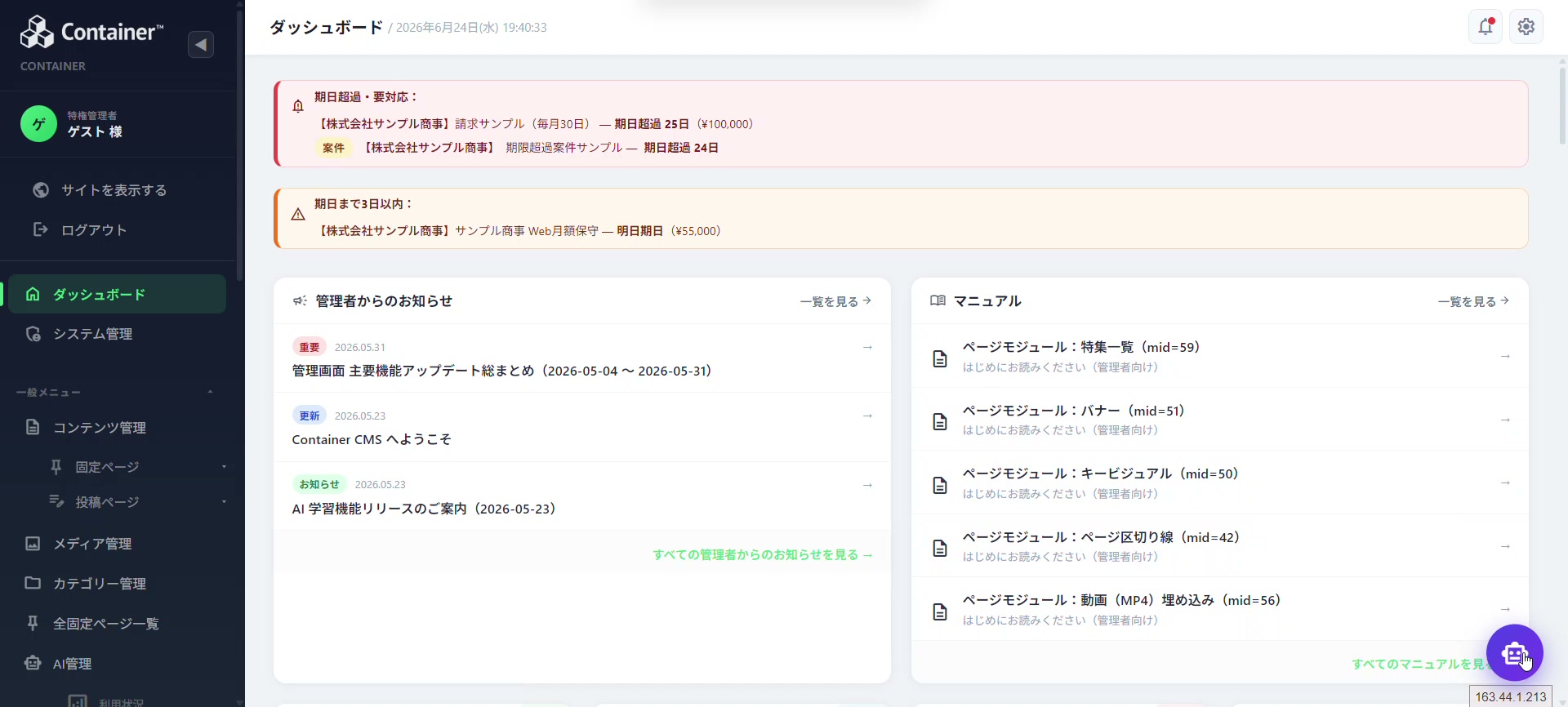The width and height of the screenshot is (1568, 707).
Task: Open arrow for AI 学習機能リリース notice
Action: (867, 485)
